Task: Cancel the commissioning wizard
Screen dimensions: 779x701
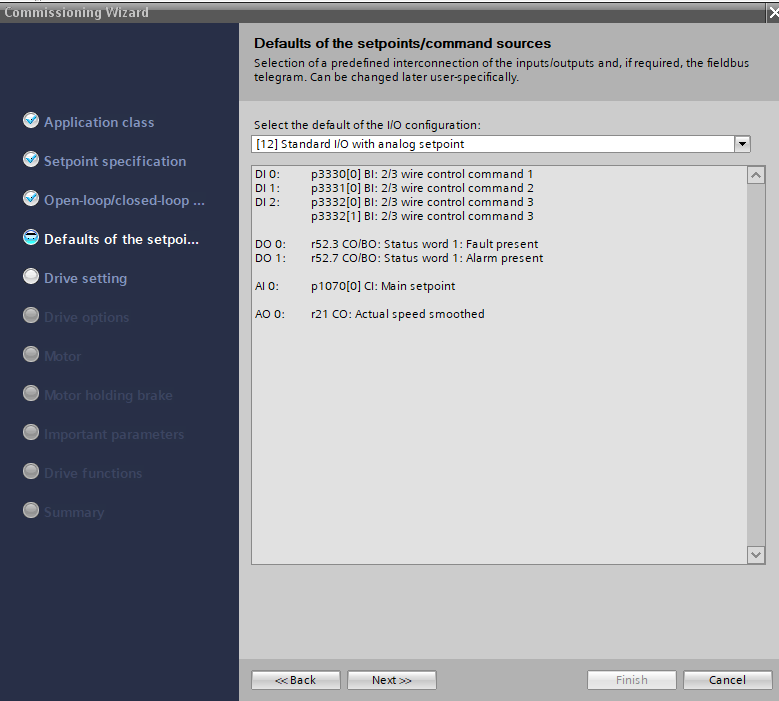Action: tap(727, 680)
